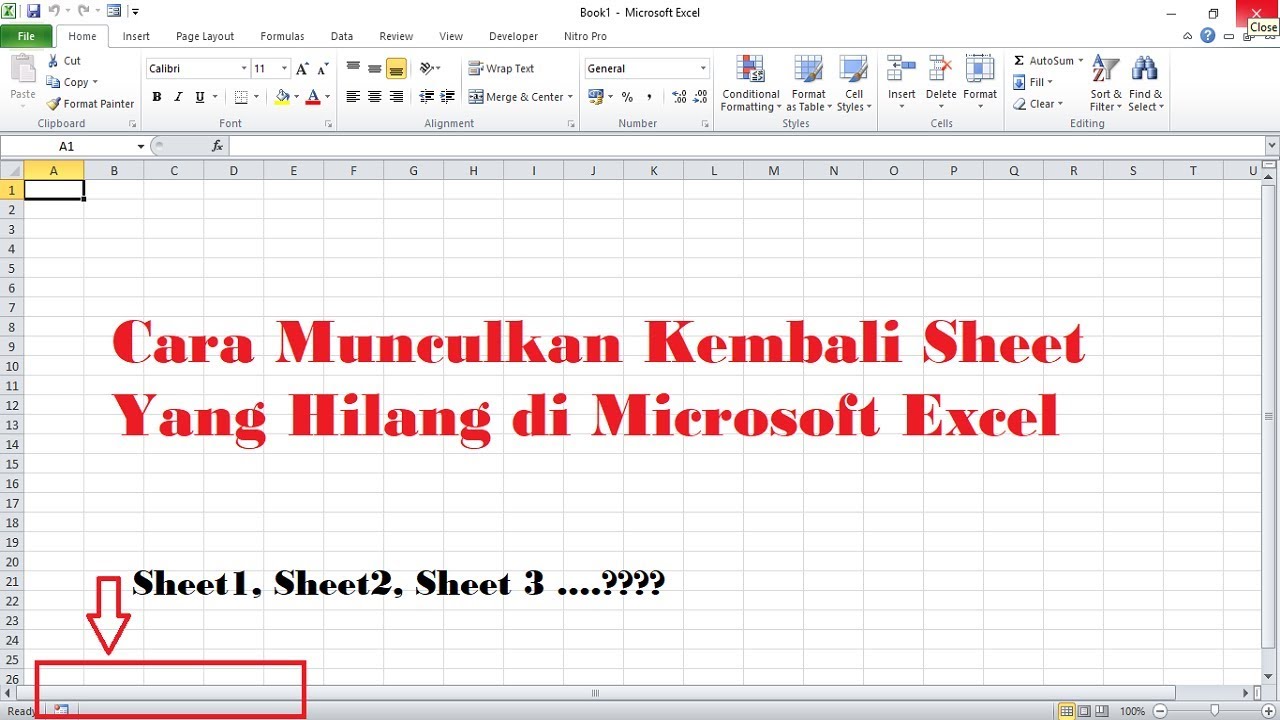Click Delete cells icon
This screenshot has height=720, width=1280.
(941, 68)
